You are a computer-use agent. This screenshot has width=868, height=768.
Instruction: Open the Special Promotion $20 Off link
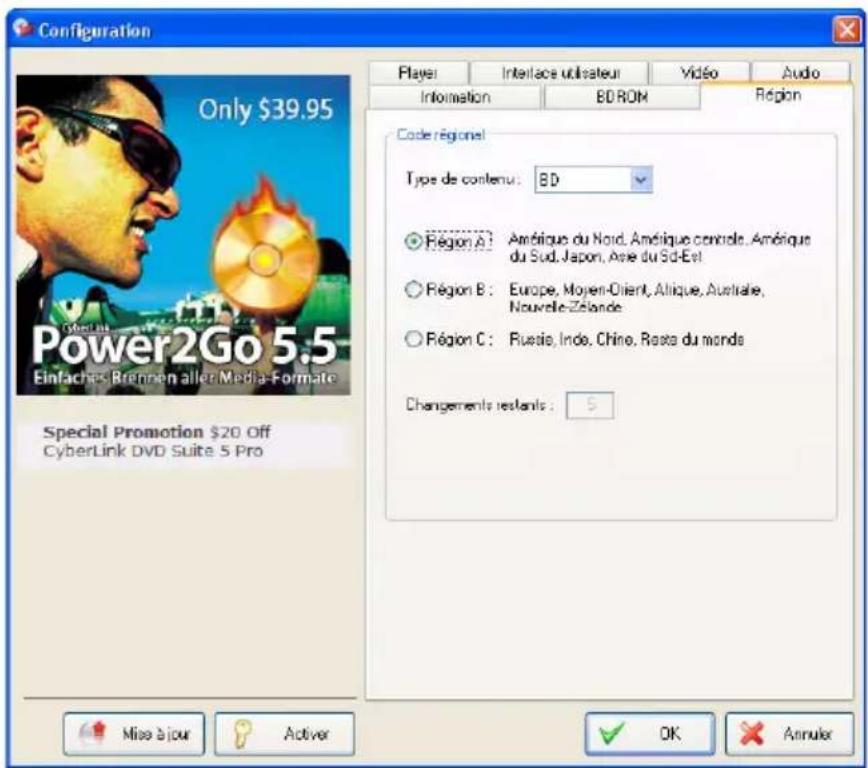tap(157, 432)
